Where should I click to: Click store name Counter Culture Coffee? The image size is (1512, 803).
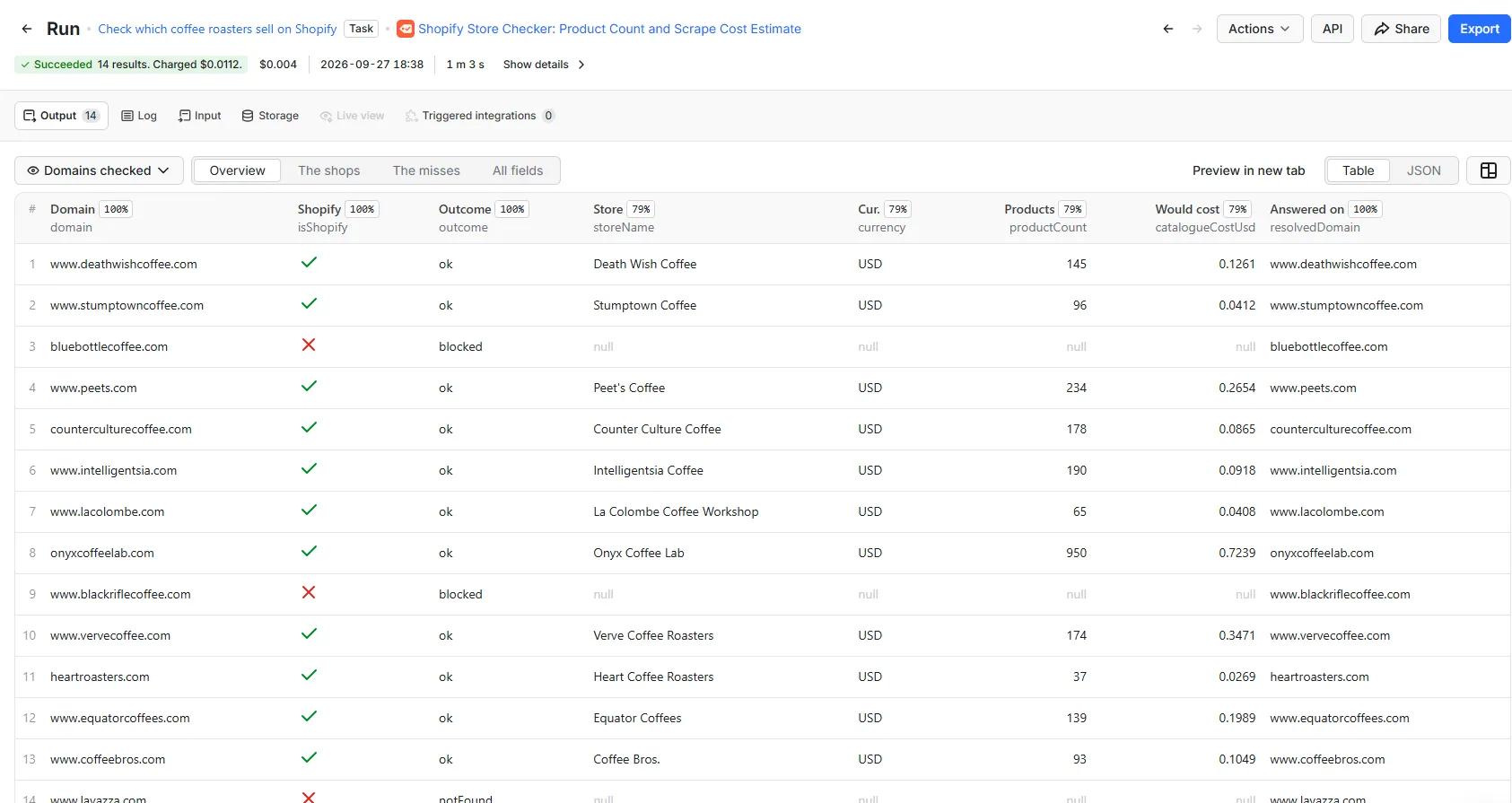point(657,429)
